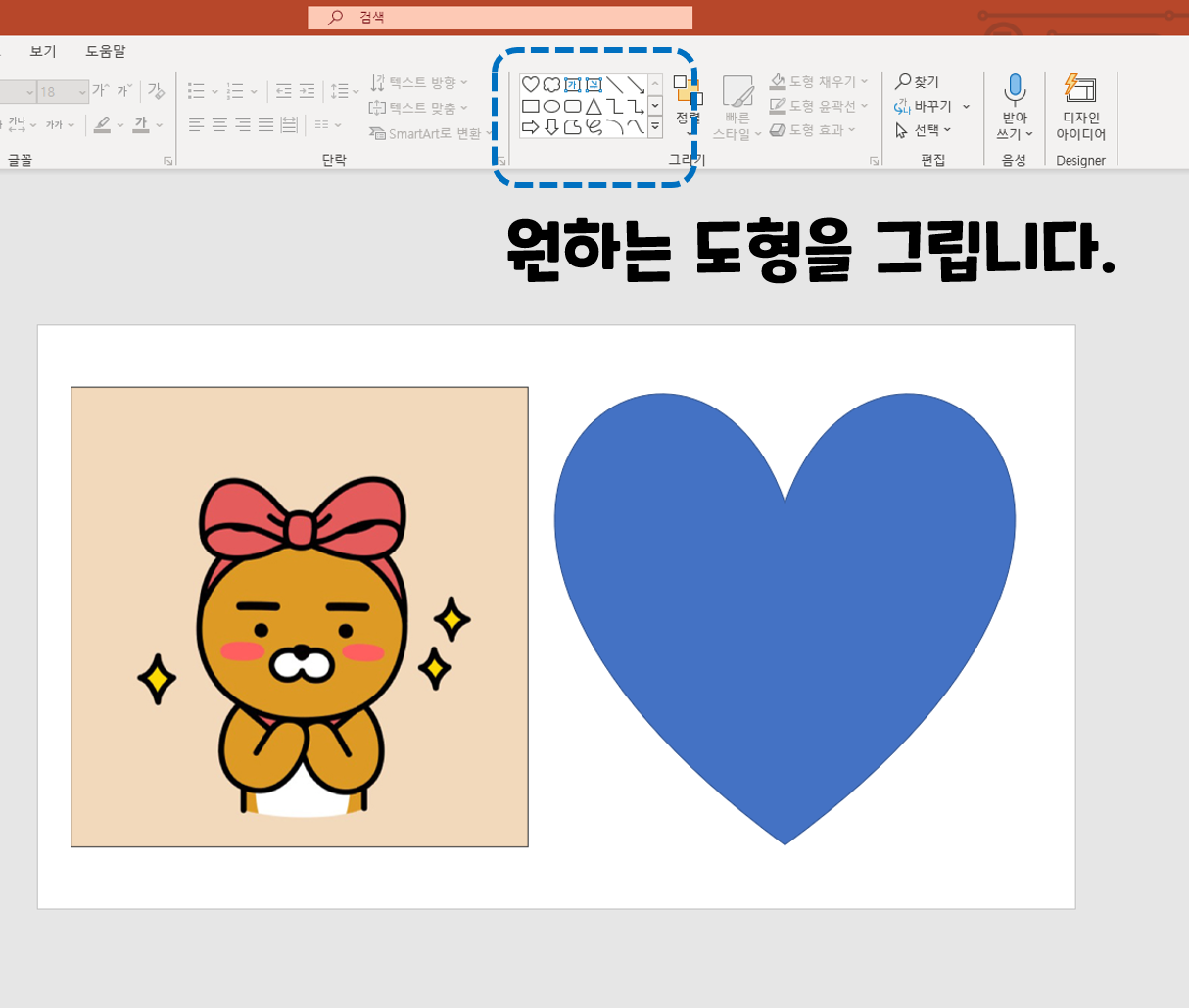Decrease font size with the smaller 가 icon
Viewport: 1189px width, 1008px height.
click(x=124, y=91)
